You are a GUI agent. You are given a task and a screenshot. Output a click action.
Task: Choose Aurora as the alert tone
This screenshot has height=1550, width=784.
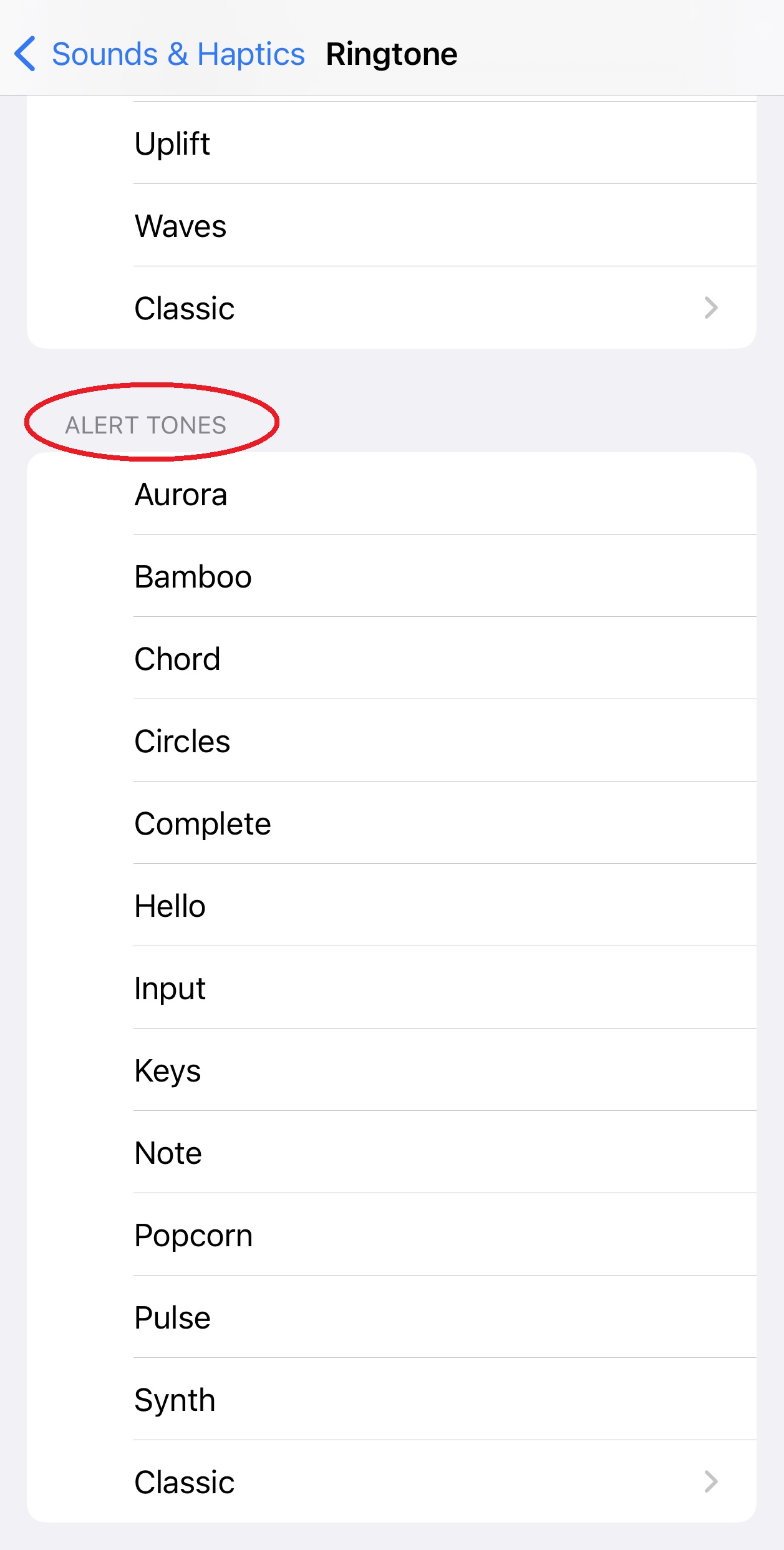(392, 495)
